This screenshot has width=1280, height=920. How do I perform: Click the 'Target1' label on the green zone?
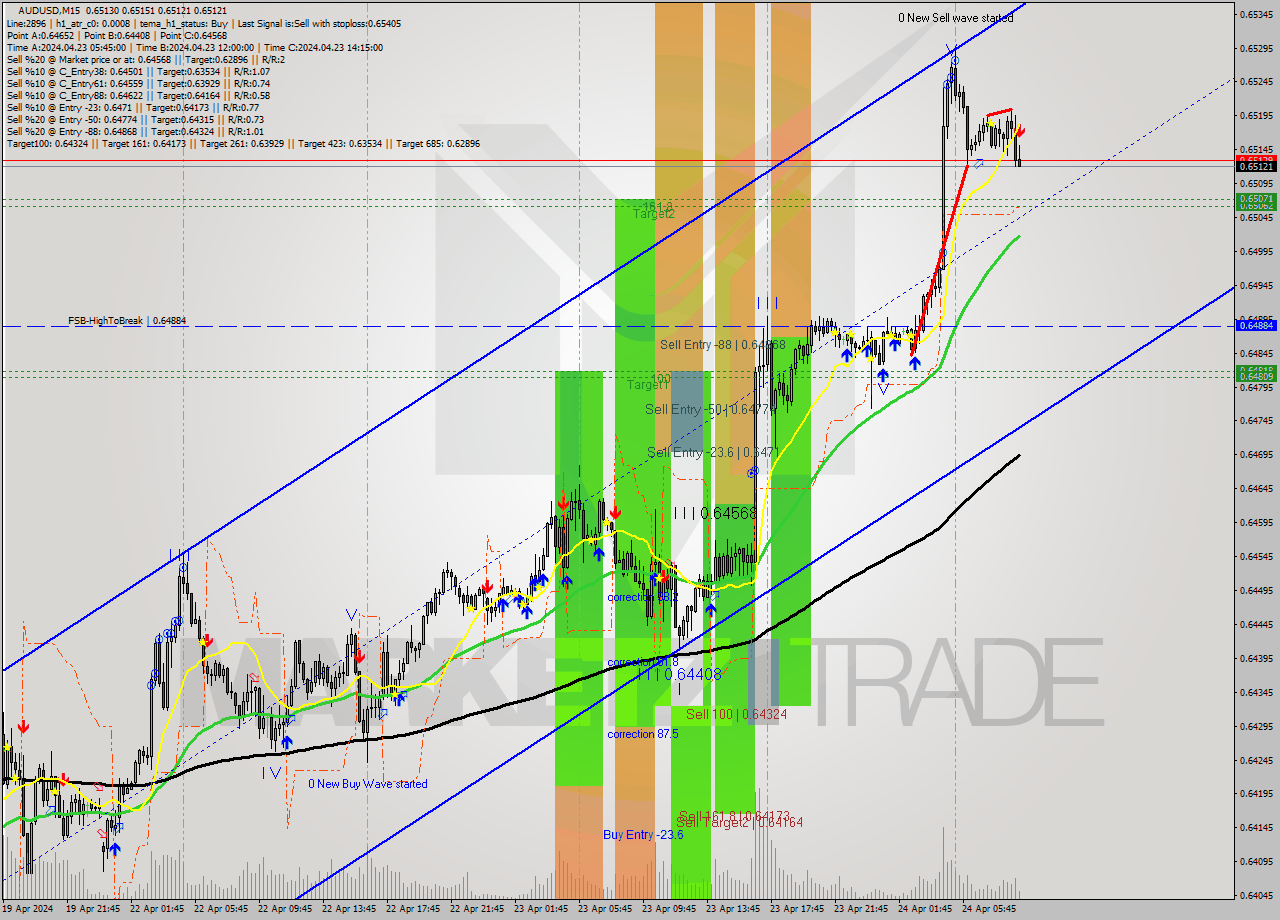click(647, 385)
